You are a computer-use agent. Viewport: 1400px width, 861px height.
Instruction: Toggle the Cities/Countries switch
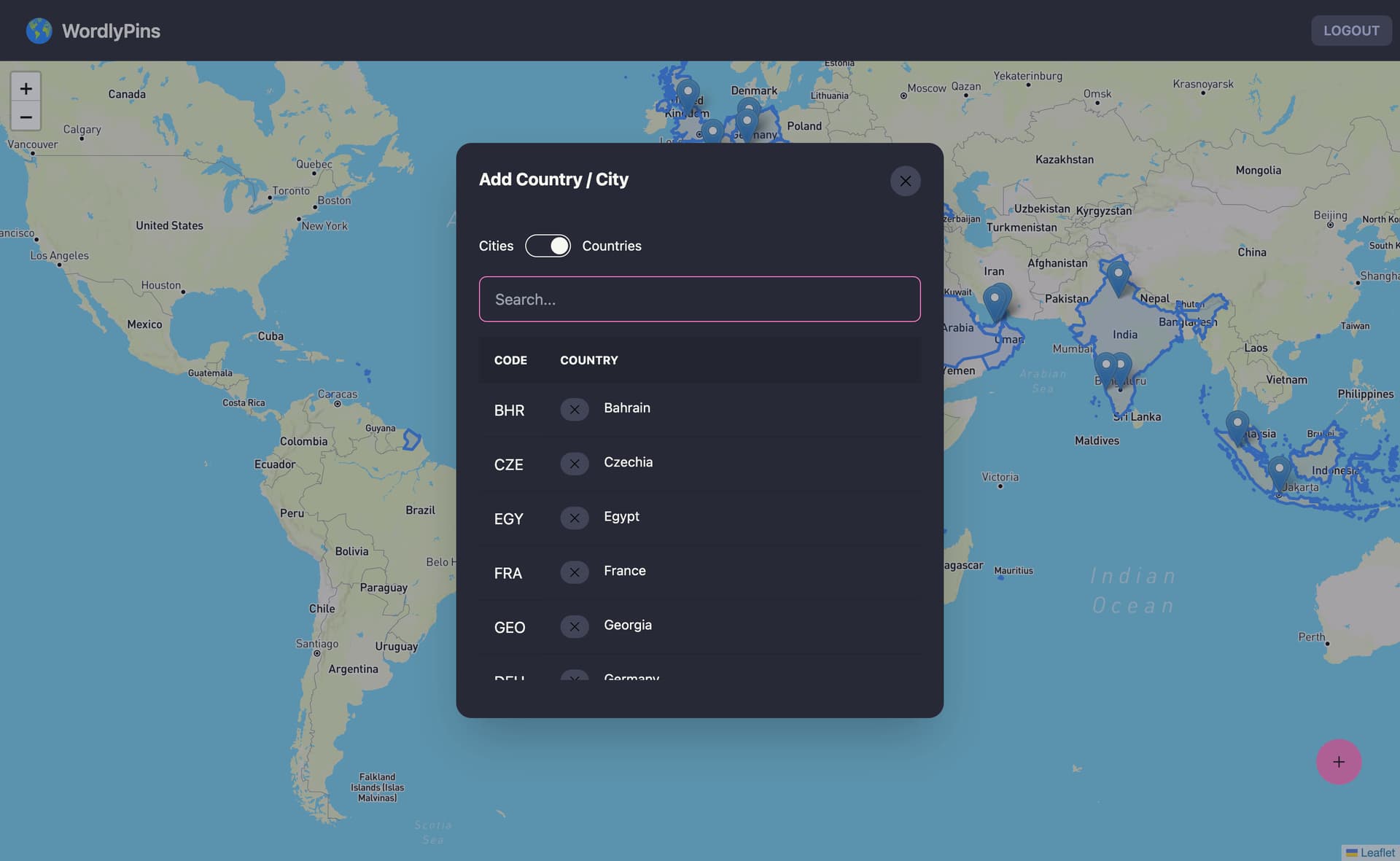[x=548, y=246]
